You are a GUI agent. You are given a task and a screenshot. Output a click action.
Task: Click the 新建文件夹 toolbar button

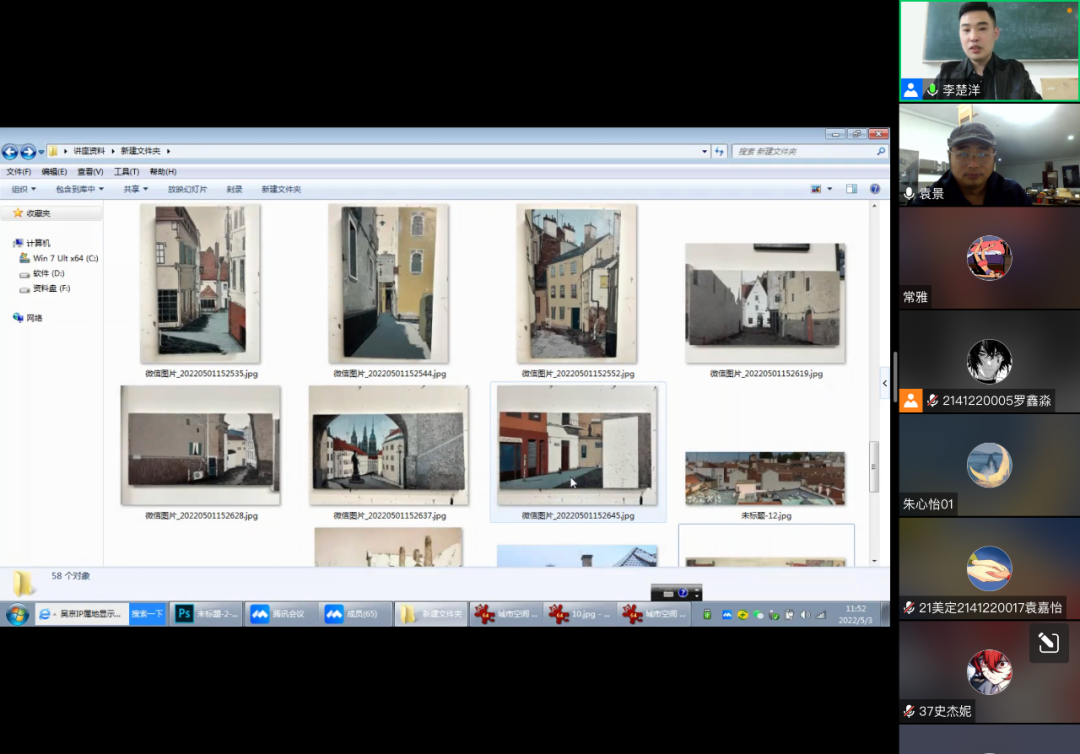pyautogui.click(x=281, y=189)
